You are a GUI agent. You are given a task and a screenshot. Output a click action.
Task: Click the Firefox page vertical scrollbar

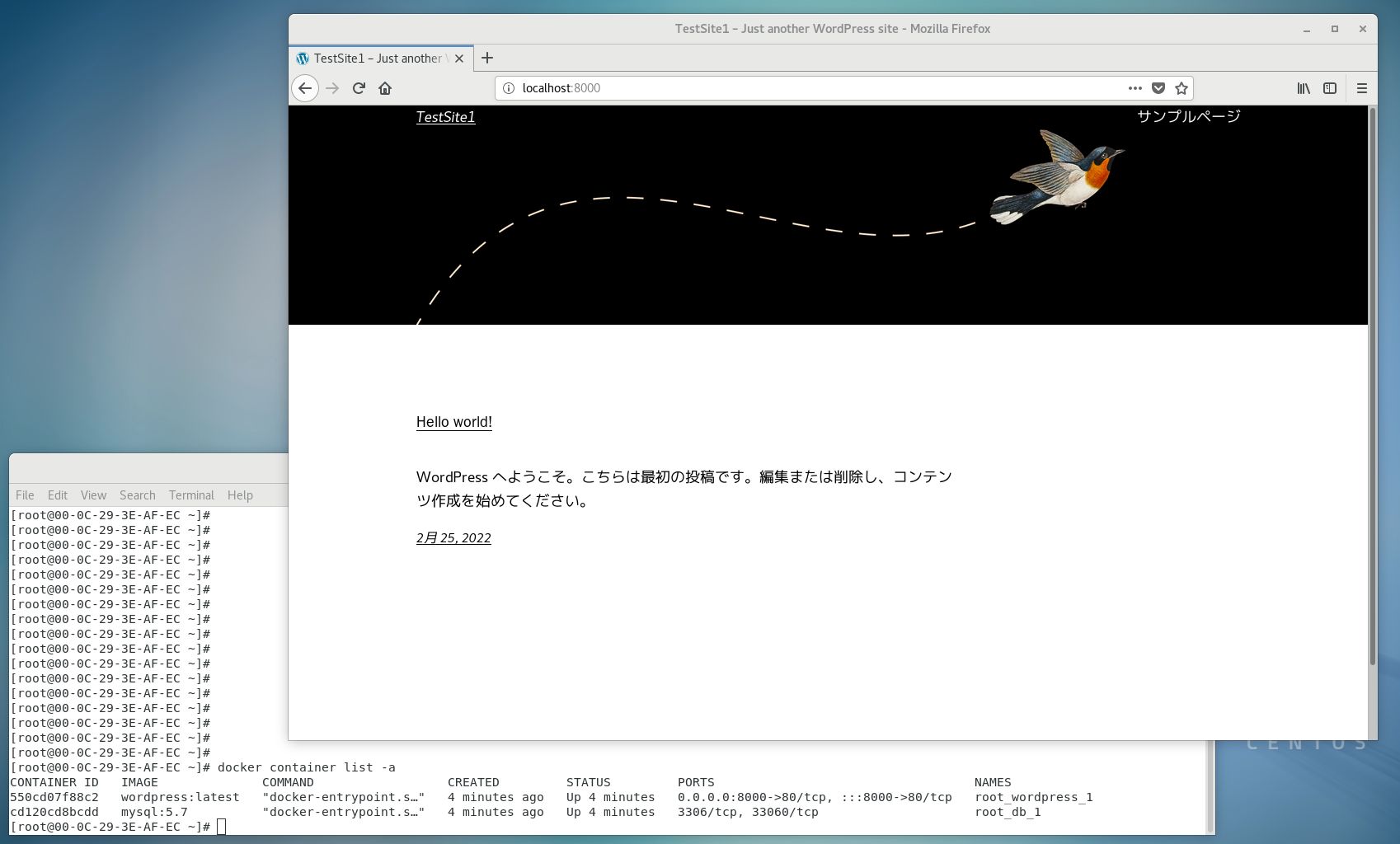[1372, 386]
